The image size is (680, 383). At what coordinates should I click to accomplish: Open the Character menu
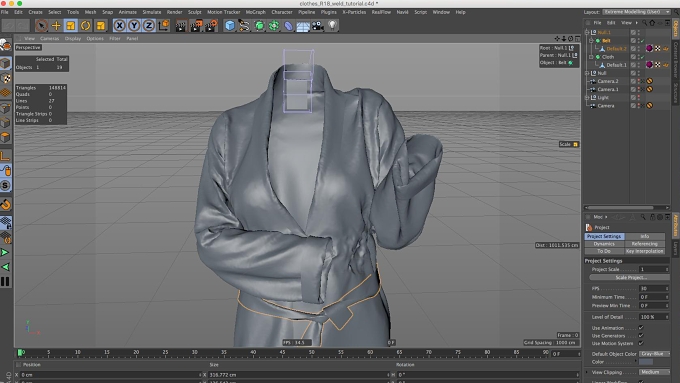pyautogui.click(x=282, y=12)
